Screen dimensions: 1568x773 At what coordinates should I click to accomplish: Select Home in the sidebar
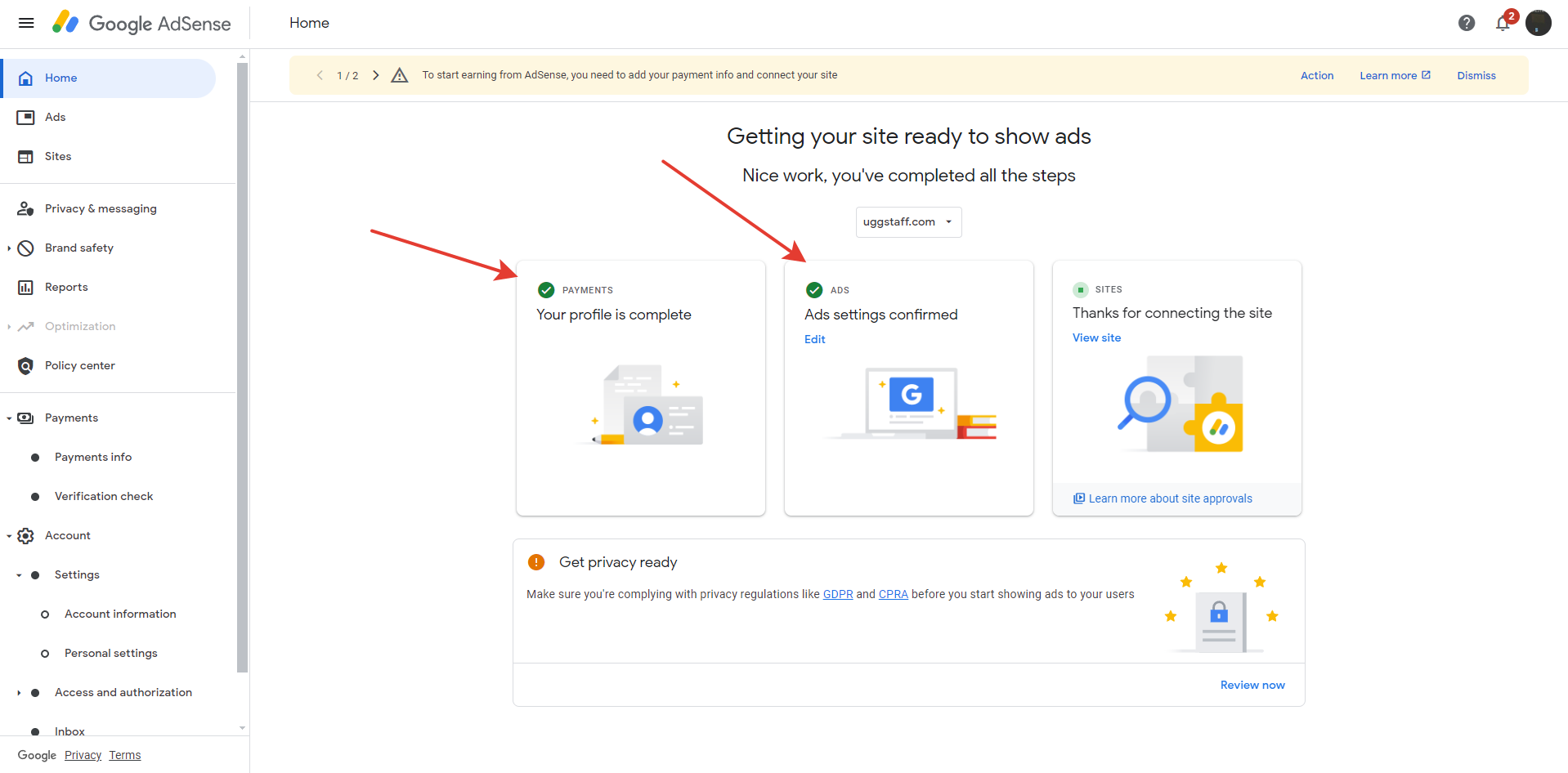[x=108, y=78]
